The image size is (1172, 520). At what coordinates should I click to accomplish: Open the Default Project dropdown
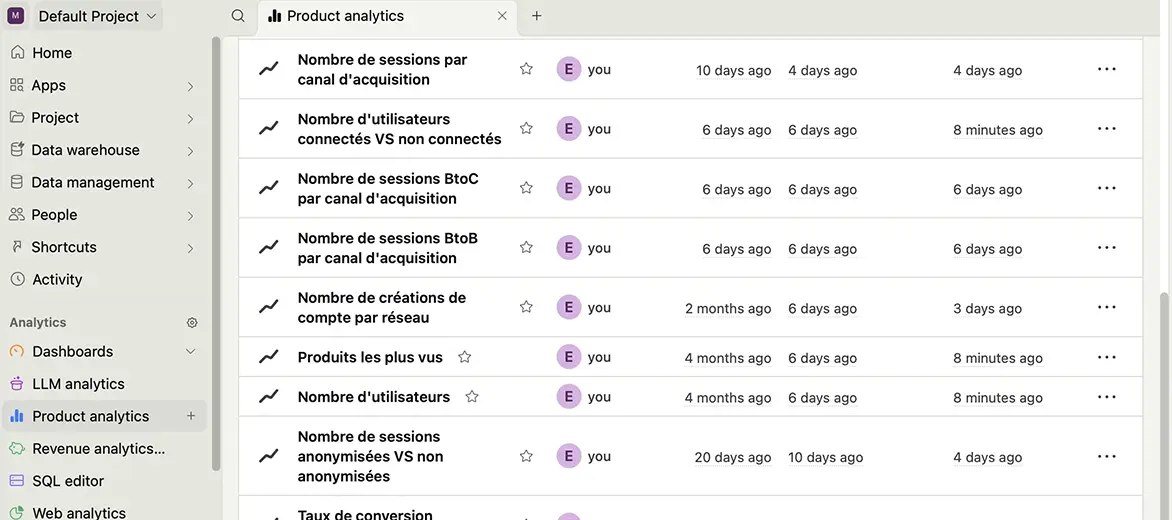97,16
